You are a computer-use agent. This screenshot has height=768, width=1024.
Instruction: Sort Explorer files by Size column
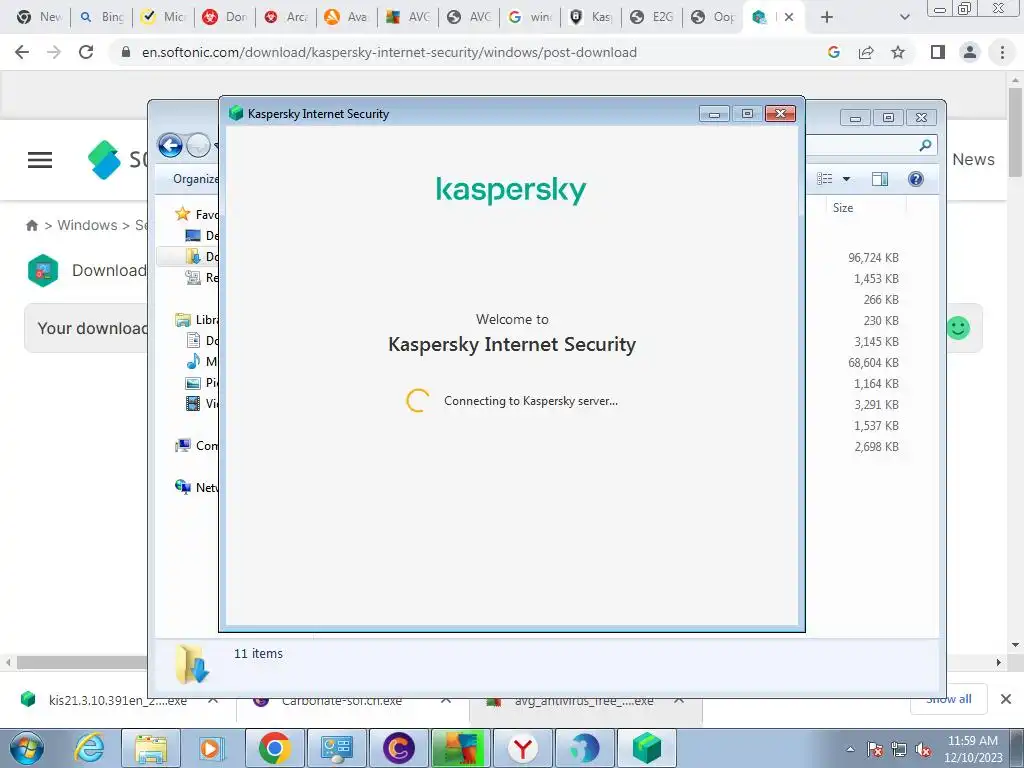[842, 208]
